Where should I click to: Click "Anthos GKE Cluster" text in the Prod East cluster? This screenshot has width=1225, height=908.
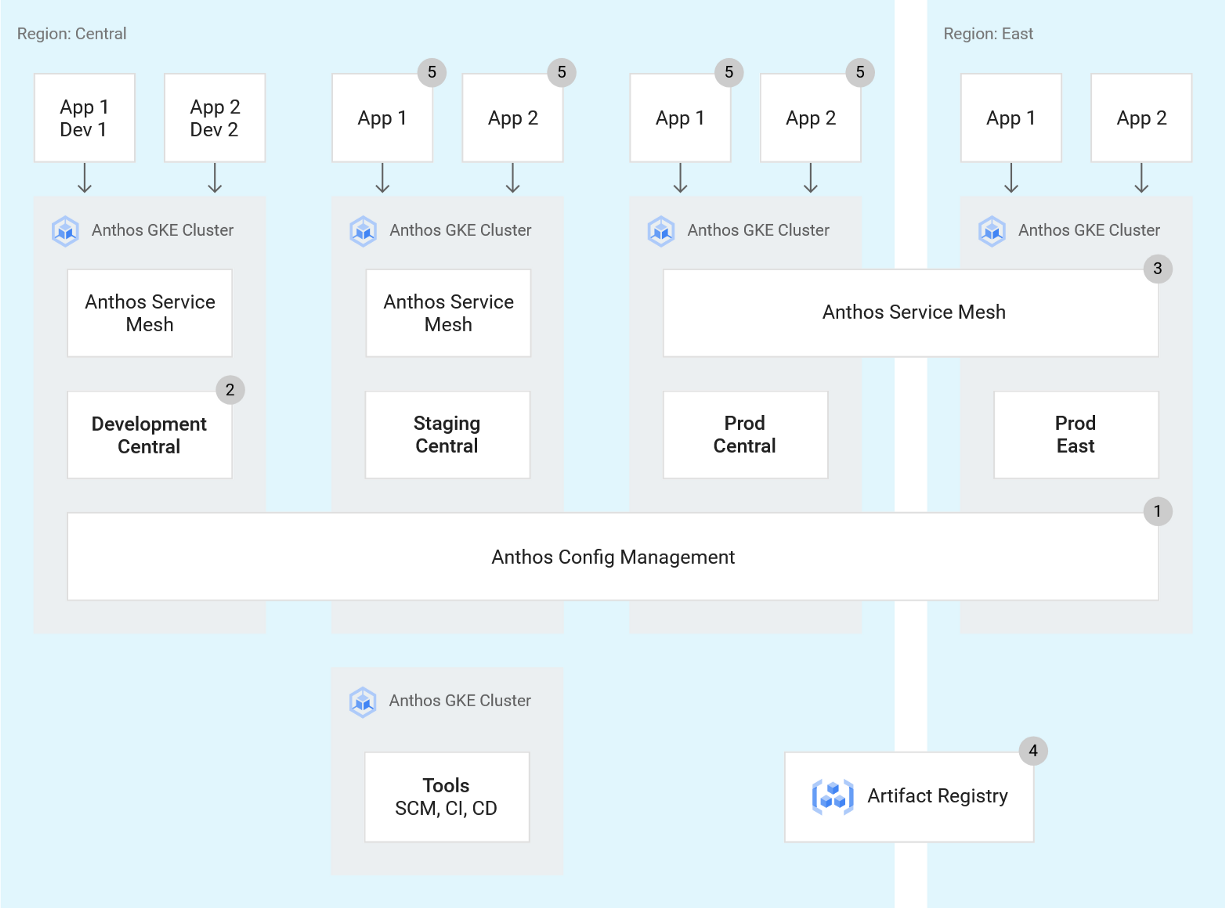click(1090, 230)
